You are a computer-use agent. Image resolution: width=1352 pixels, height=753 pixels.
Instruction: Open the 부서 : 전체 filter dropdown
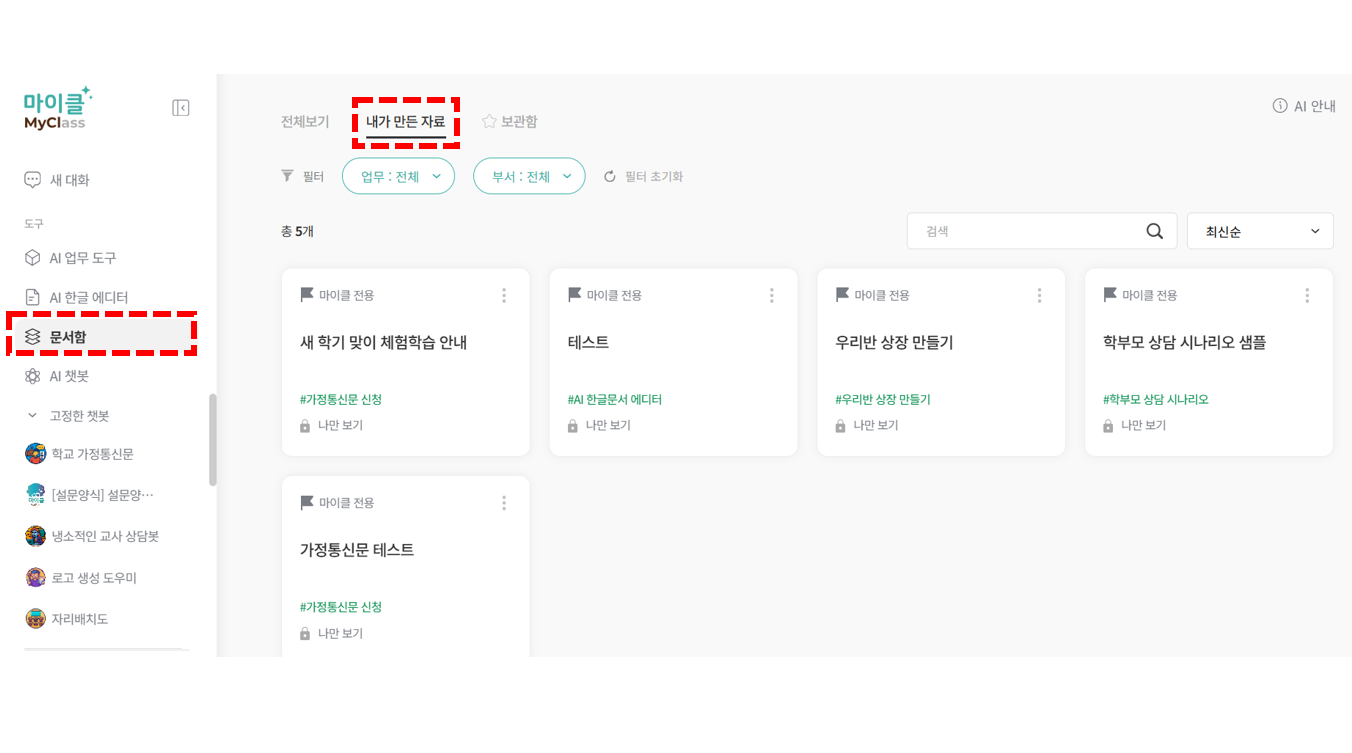pos(529,176)
